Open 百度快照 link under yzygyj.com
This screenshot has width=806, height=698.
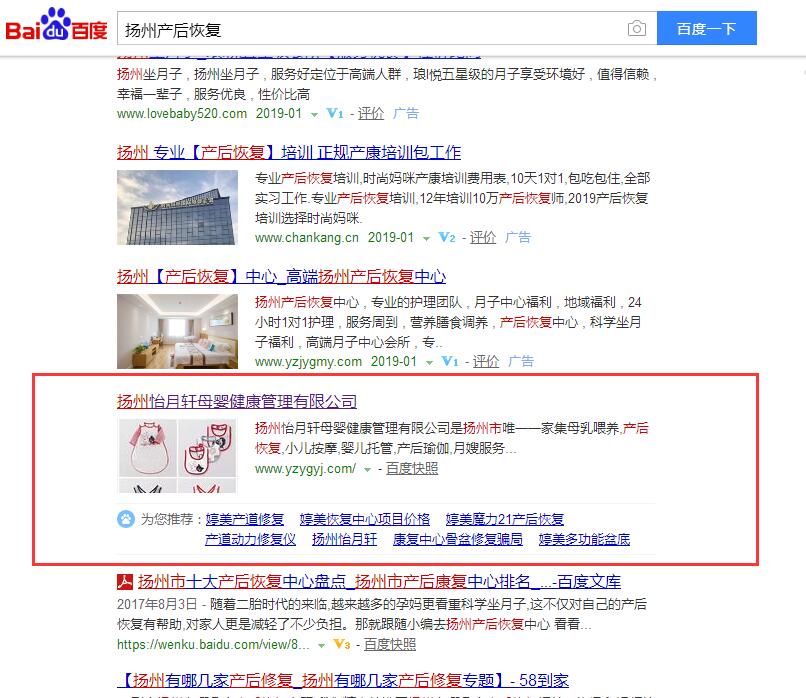(412, 469)
